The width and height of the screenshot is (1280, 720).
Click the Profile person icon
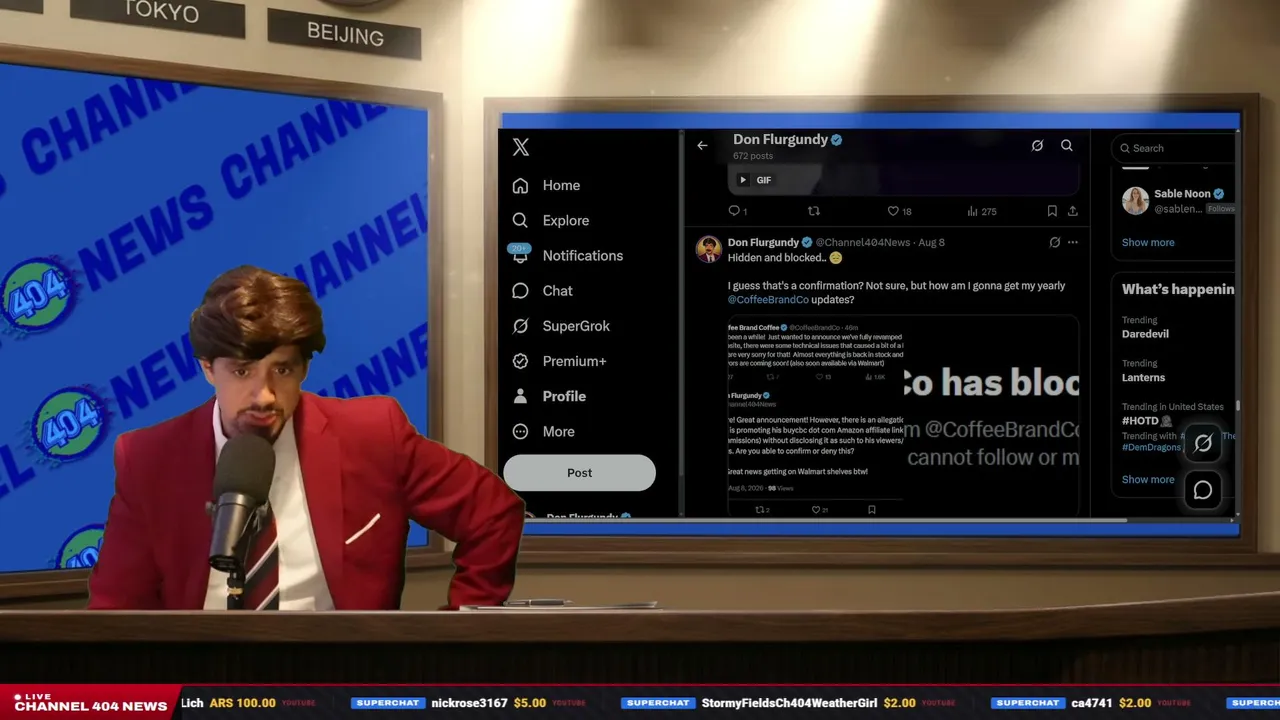pyautogui.click(x=520, y=396)
